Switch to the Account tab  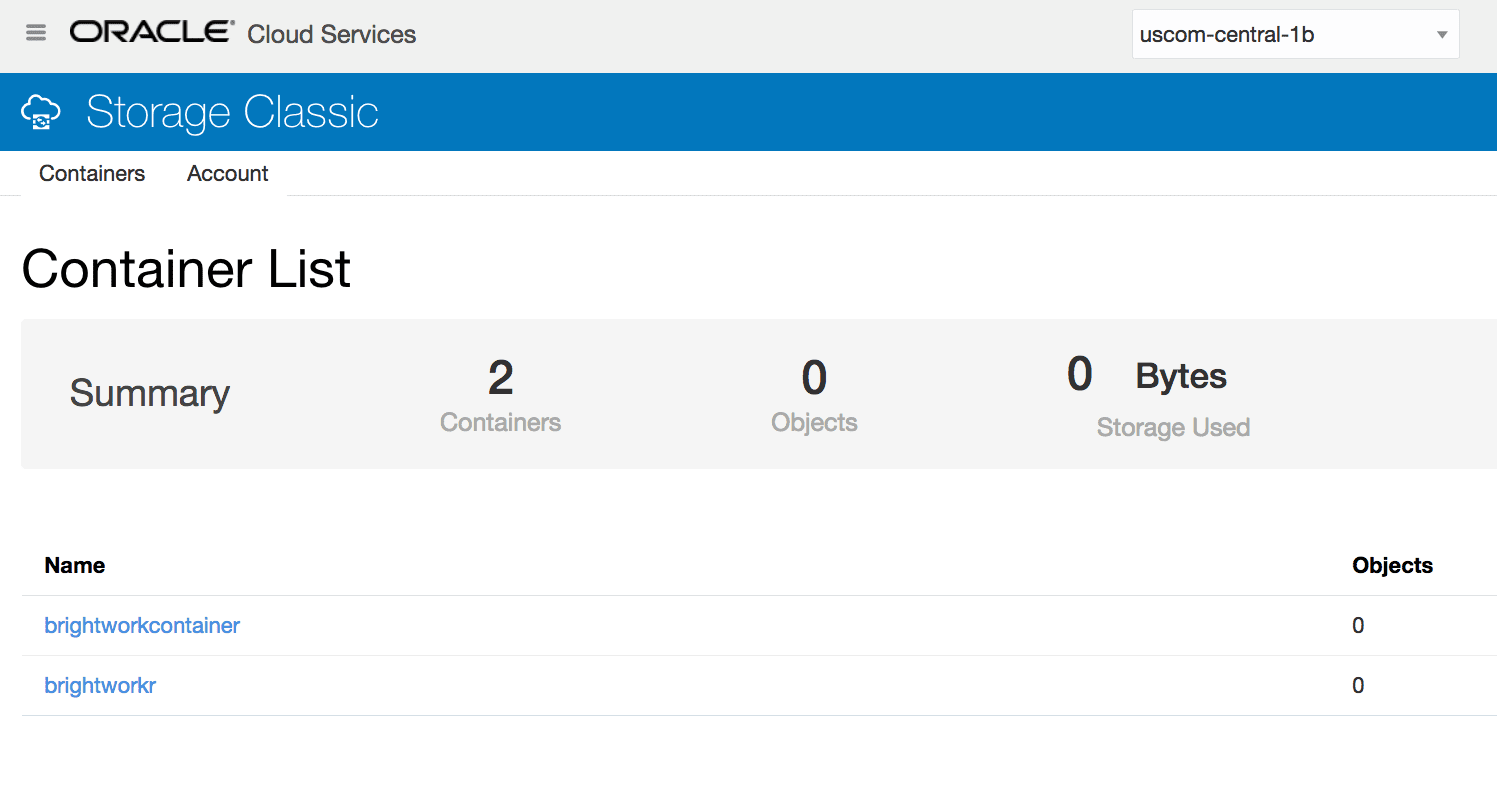pos(228,173)
